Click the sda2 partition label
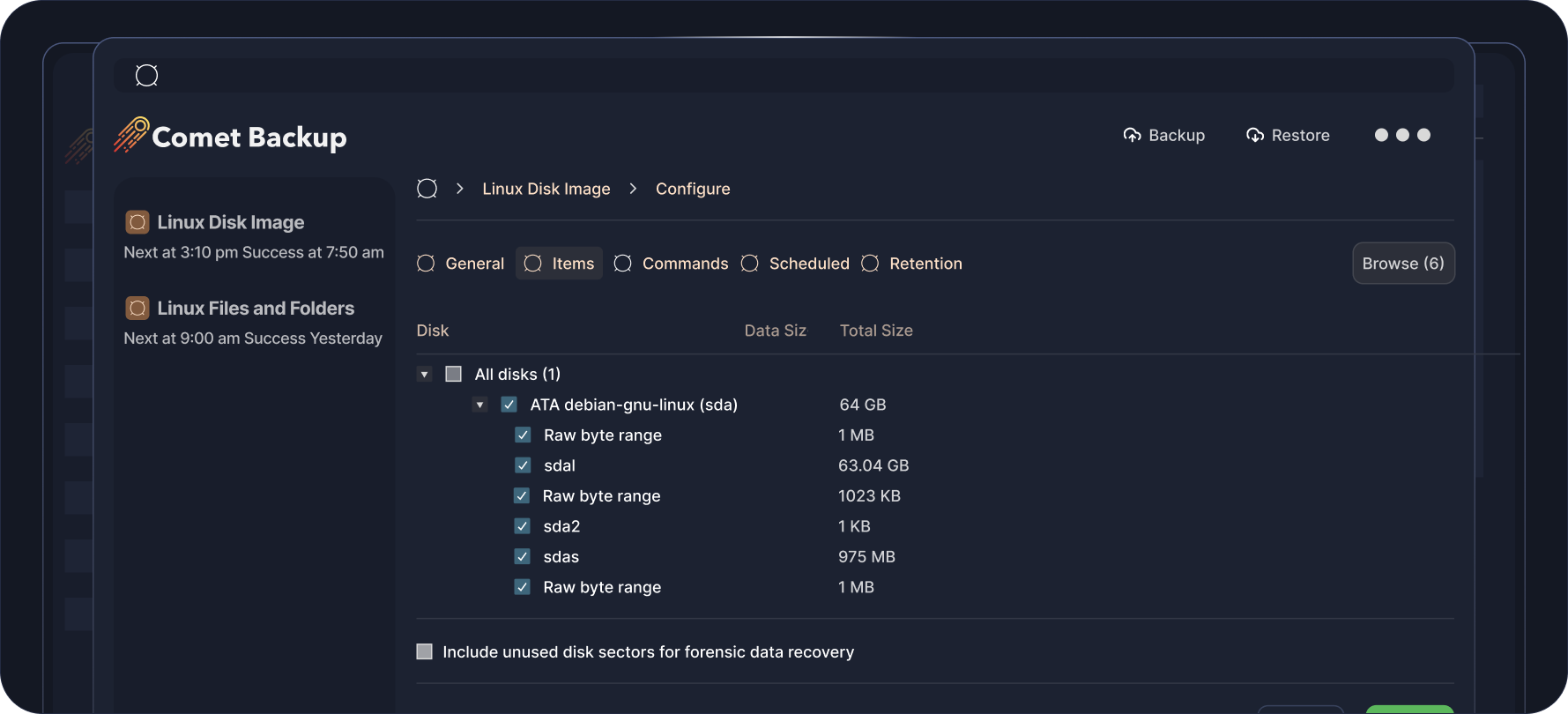This screenshot has height=714, width=1568. [x=561, y=526]
